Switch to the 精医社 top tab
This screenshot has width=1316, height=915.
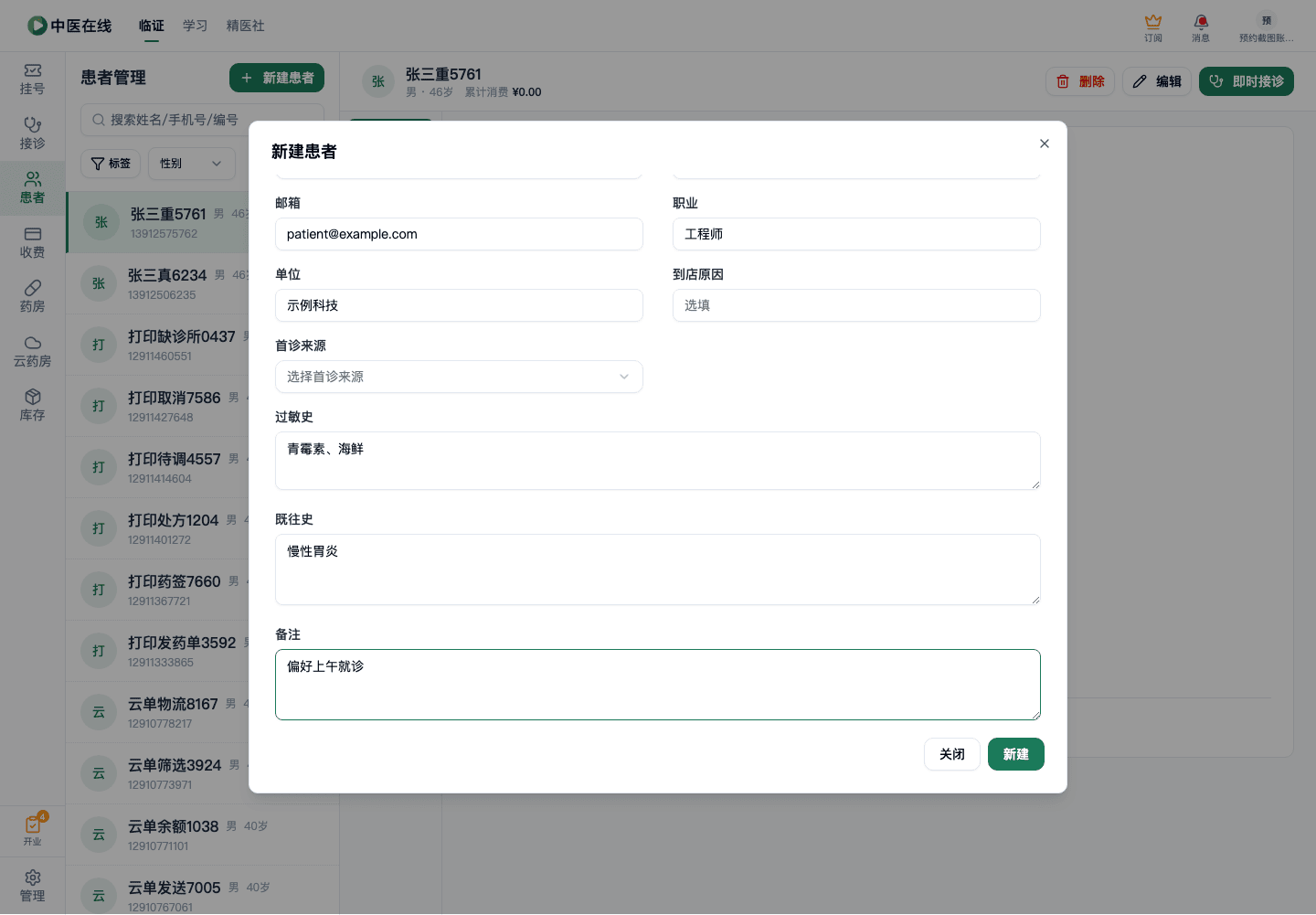[246, 26]
